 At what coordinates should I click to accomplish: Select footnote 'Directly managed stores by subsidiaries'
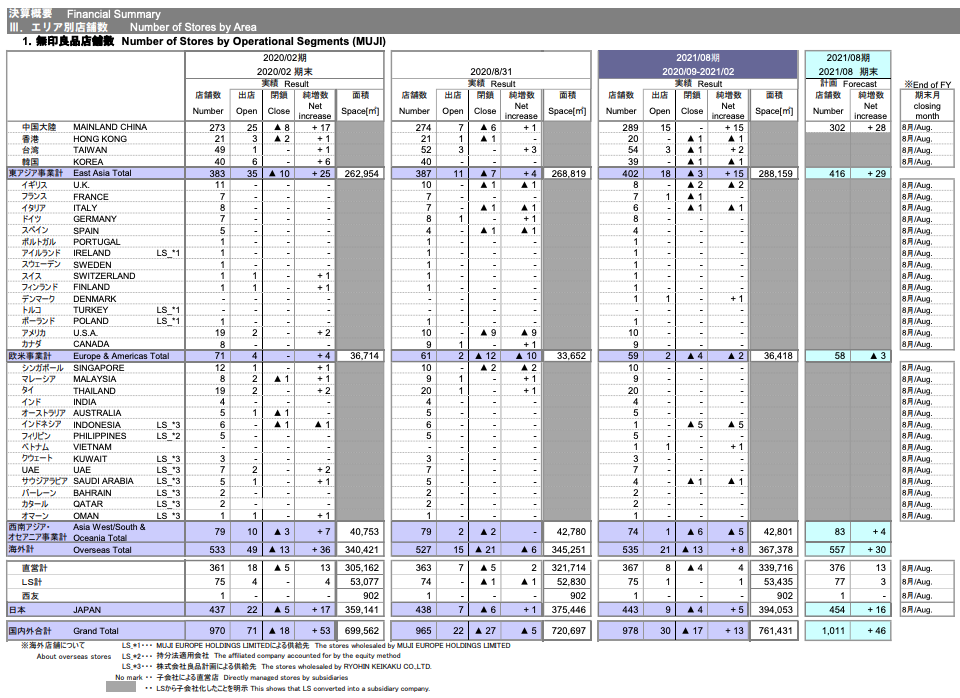[x=286, y=677]
